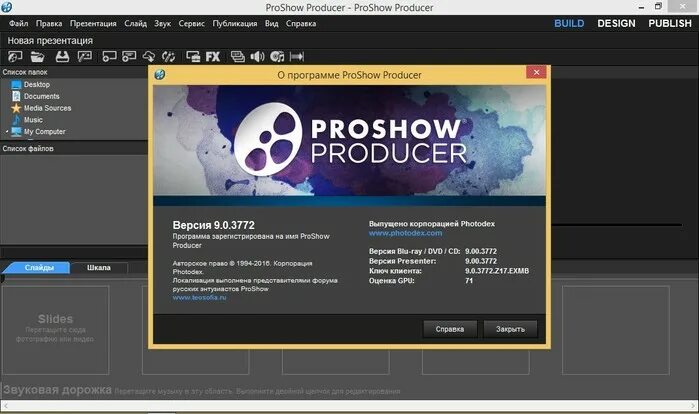Click the cloud import toolbar icon
This screenshot has height=414, width=699.
[148, 57]
